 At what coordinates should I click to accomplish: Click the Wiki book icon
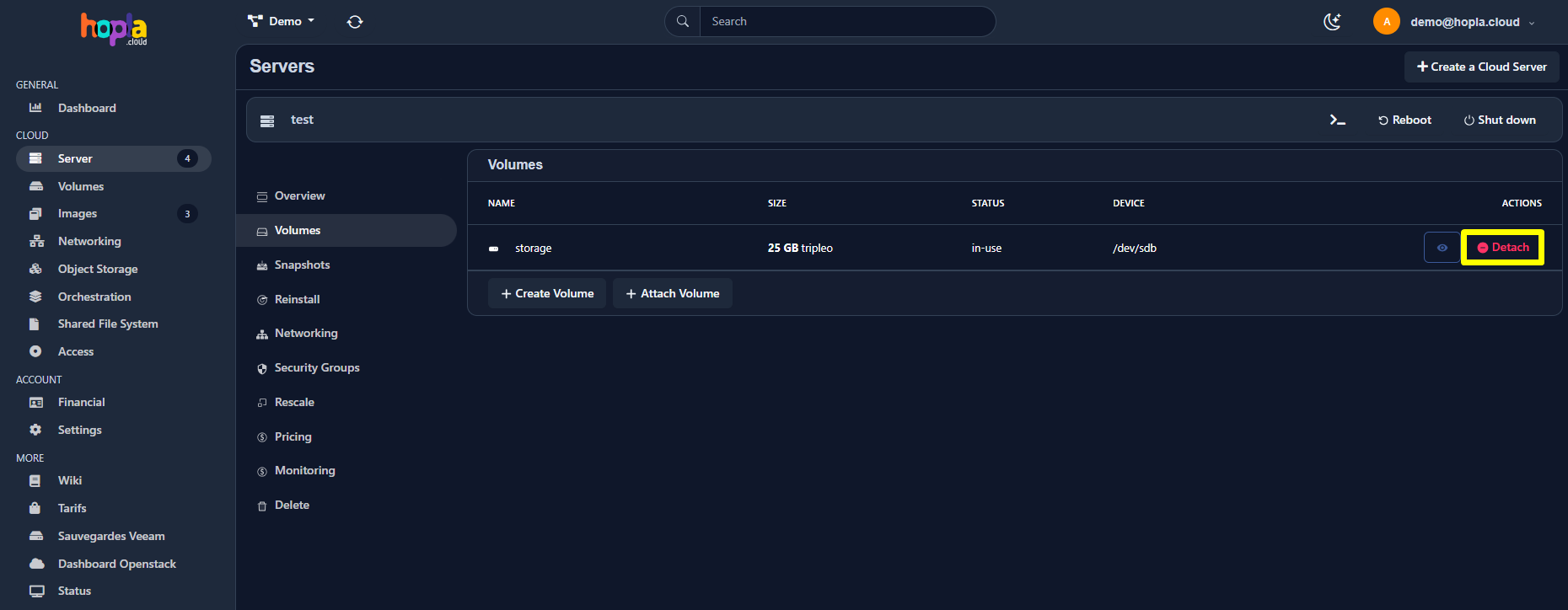pos(35,480)
